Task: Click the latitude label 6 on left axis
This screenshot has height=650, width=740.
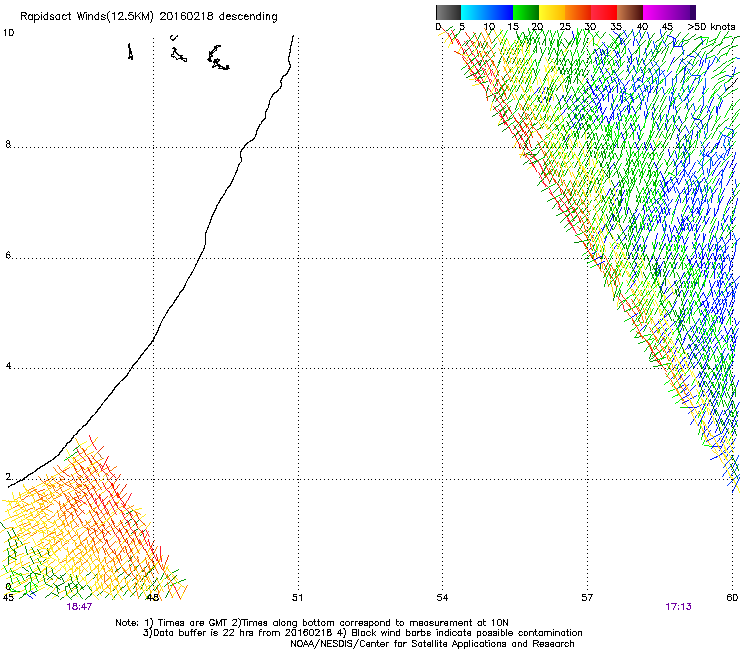Action: [x=8, y=255]
